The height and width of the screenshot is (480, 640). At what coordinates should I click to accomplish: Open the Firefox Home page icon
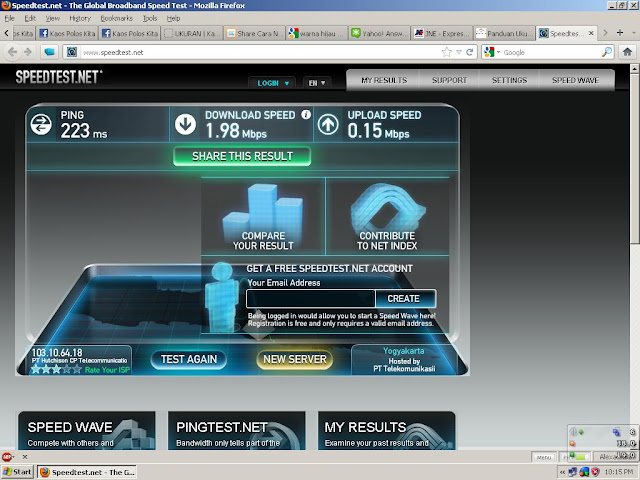pyautogui.click(x=627, y=52)
